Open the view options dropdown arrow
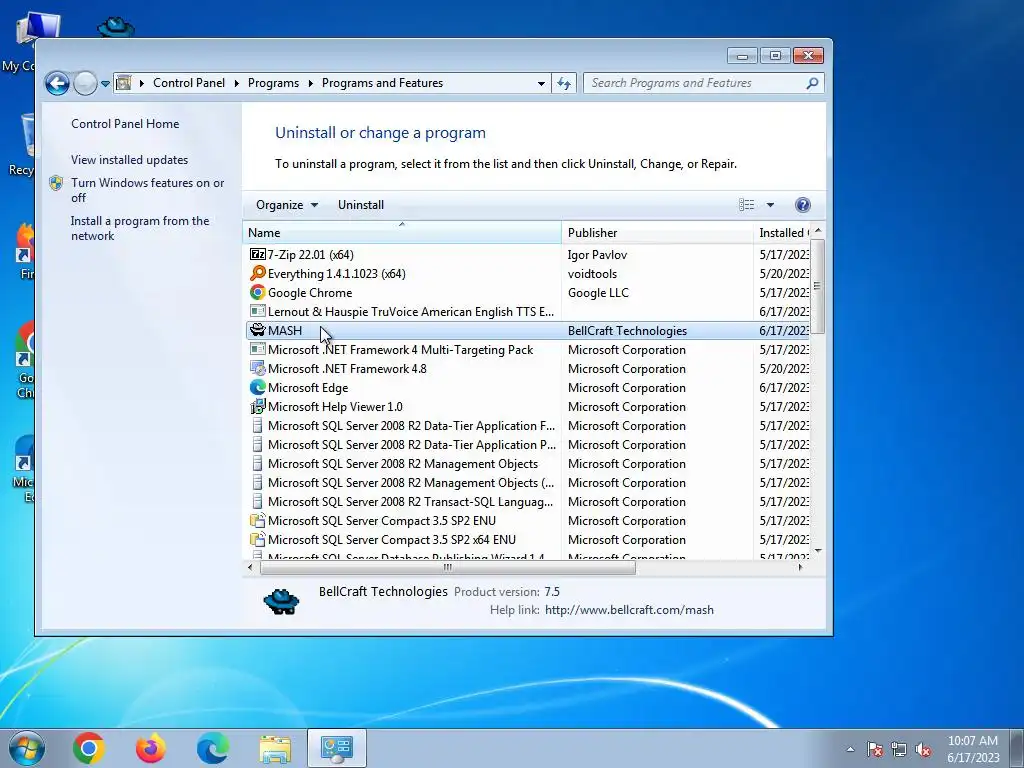 (770, 205)
